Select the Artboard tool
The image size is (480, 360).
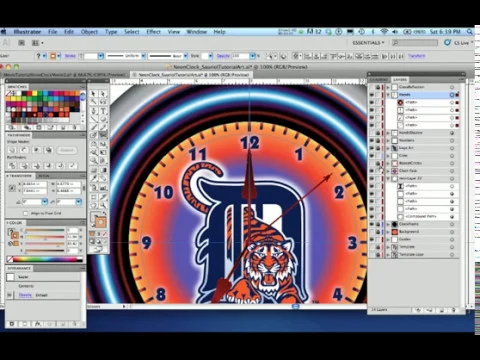(x=94, y=197)
